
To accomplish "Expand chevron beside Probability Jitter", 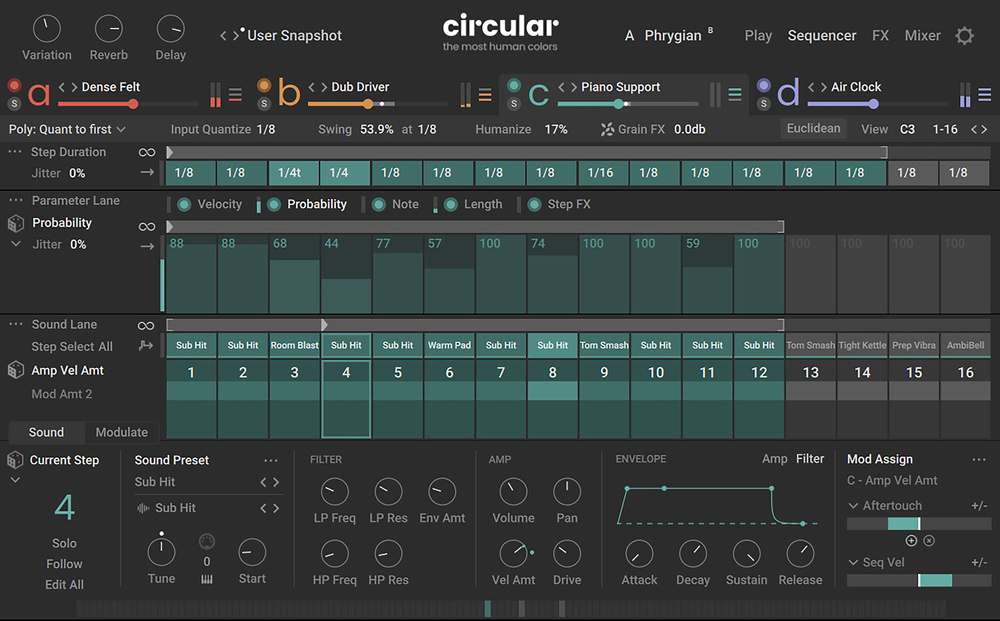I will [15, 244].
